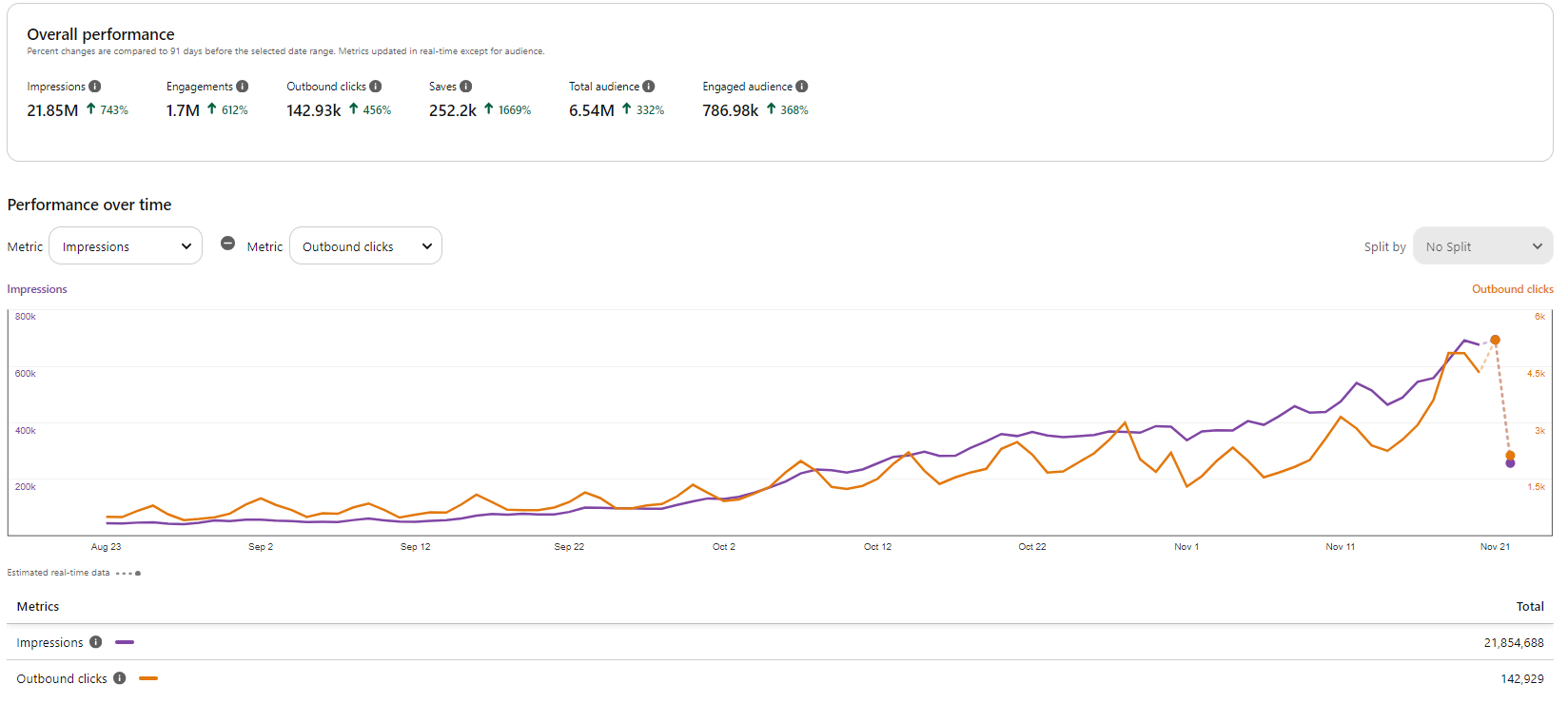Open the Impressions metric dropdown
The height and width of the screenshot is (704, 1568).
point(126,246)
